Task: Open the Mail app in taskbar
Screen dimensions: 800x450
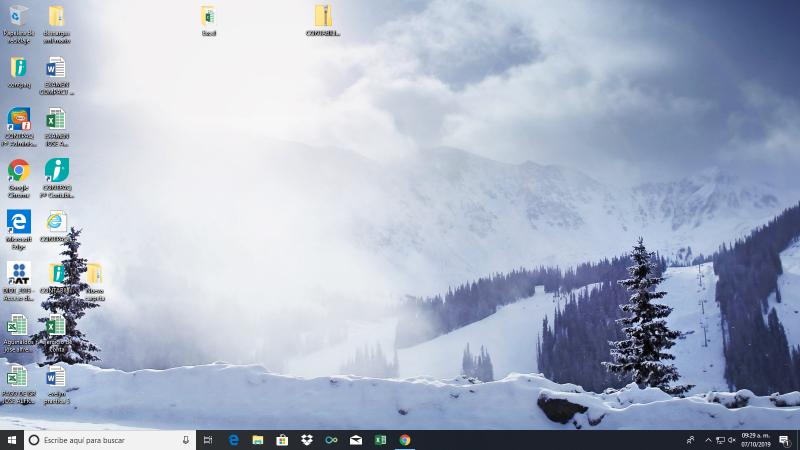Action: coord(356,440)
